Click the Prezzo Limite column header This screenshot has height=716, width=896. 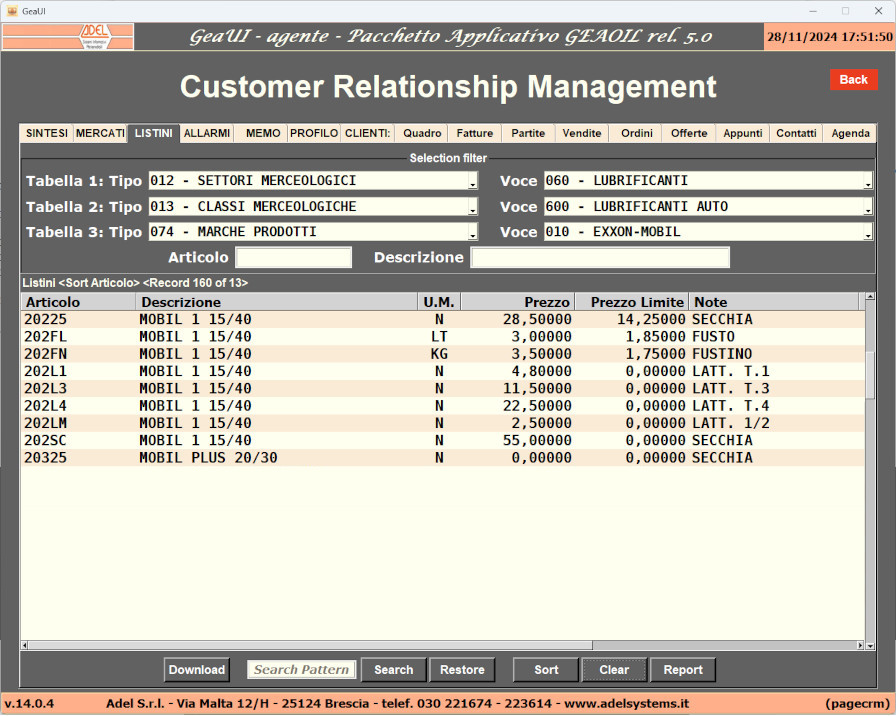632,302
